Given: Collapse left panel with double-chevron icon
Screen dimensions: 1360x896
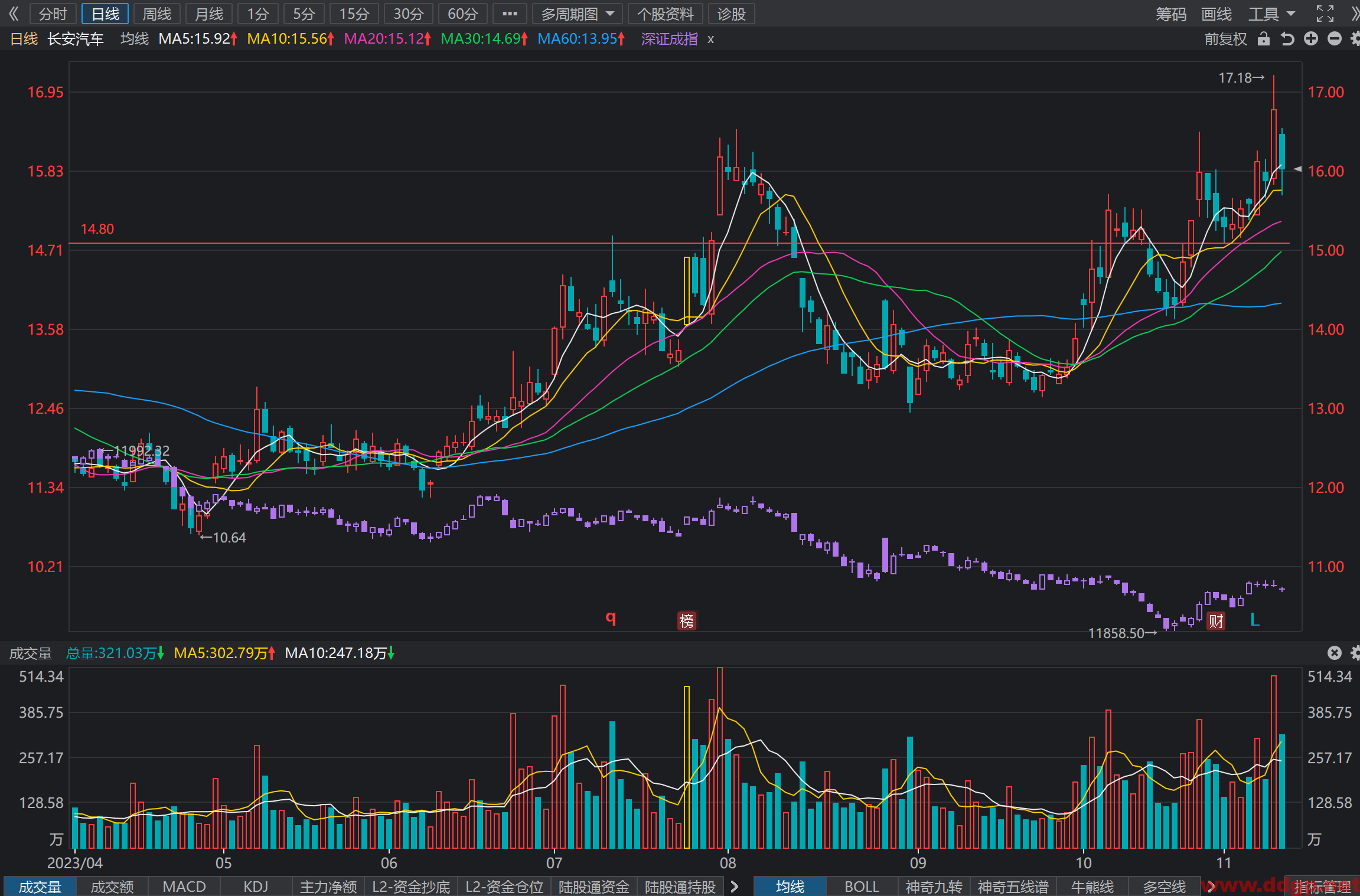Looking at the screenshot, I should (14, 14).
